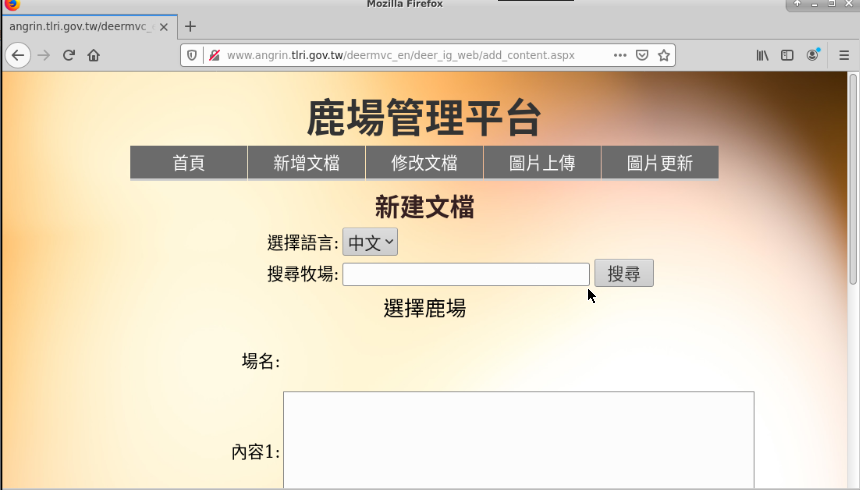
Task: Click the 搜尋 button
Action: pos(624,273)
